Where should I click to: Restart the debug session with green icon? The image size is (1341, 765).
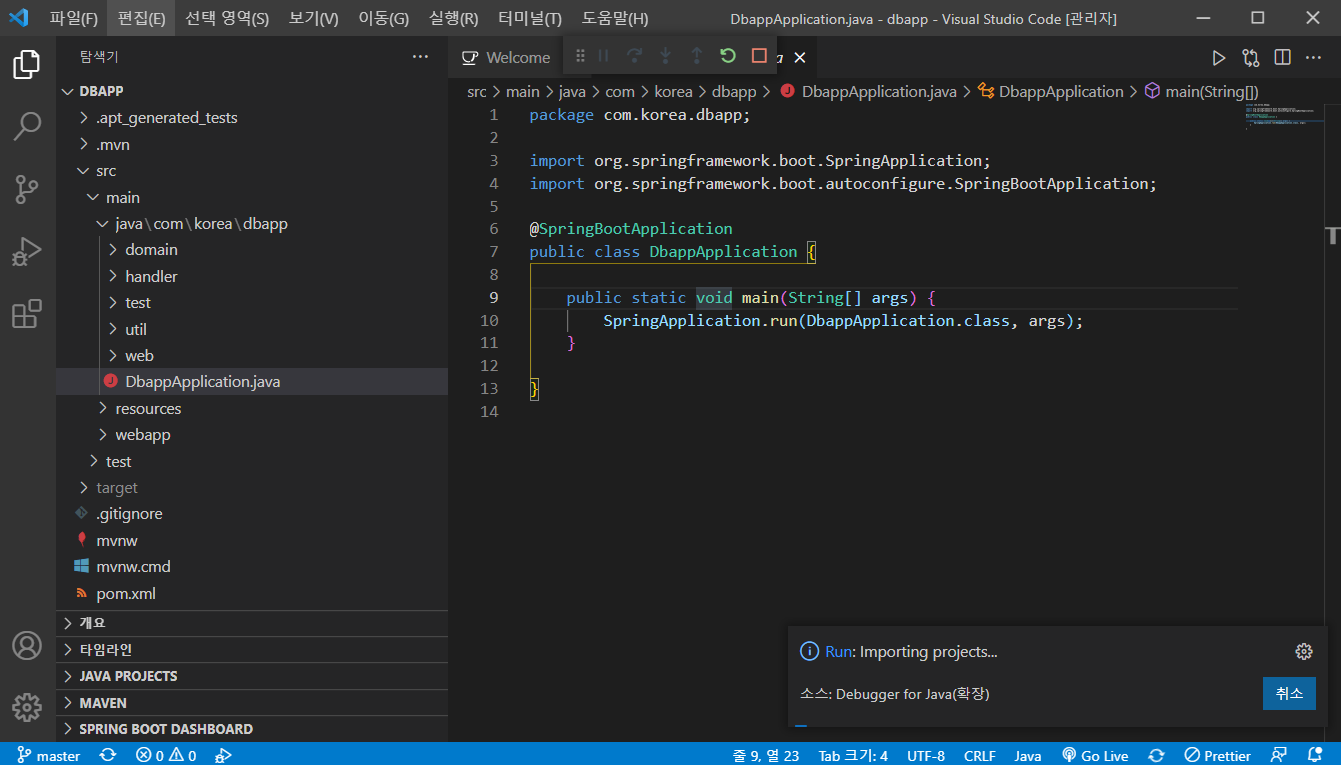click(x=728, y=56)
